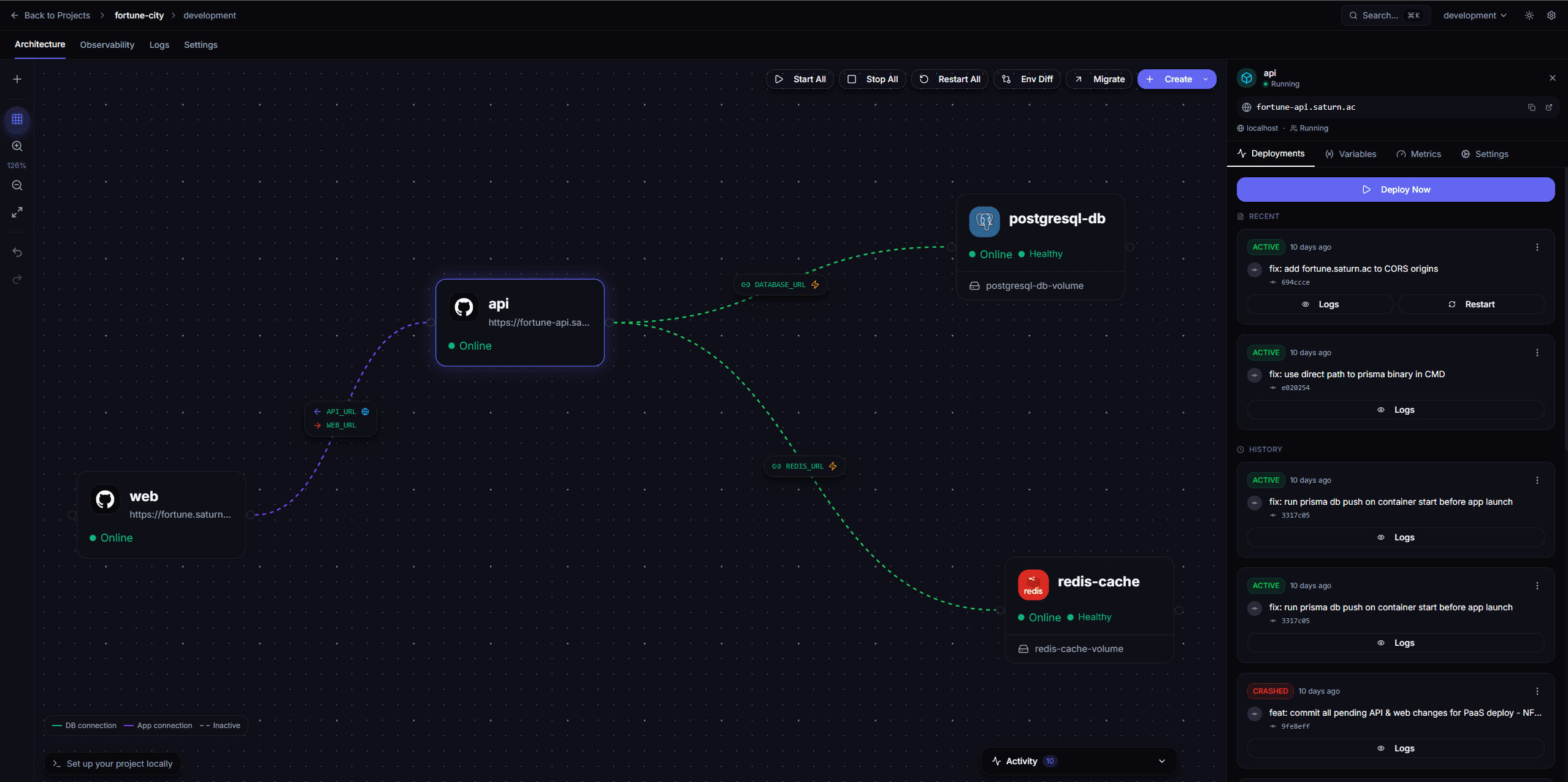Click the zoom in magnifier icon
The image size is (1568, 782).
pyautogui.click(x=17, y=146)
